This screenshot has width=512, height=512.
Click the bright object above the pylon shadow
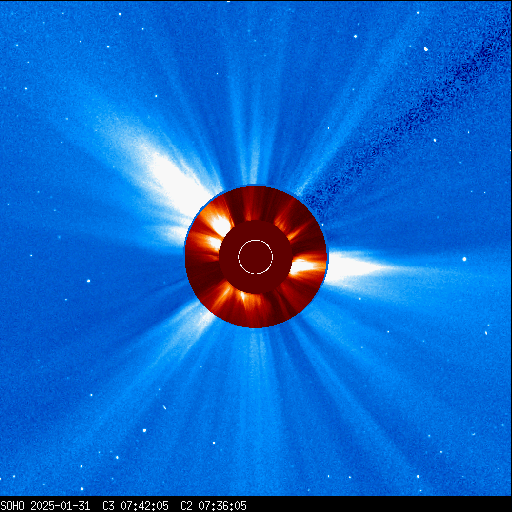tap(426, 49)
